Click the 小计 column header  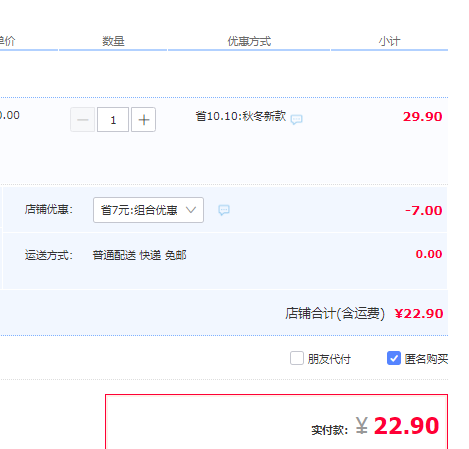[389, 41]
